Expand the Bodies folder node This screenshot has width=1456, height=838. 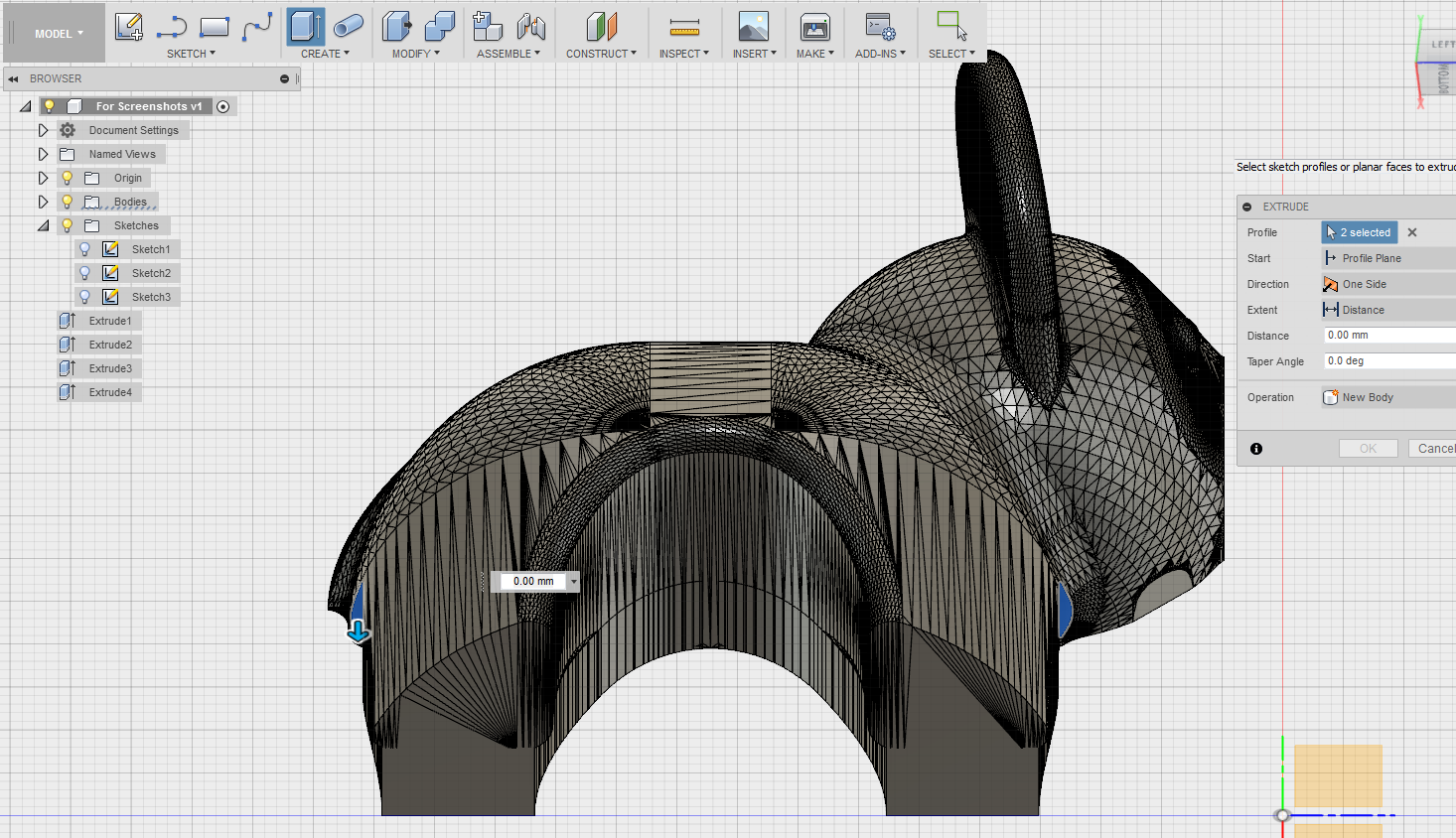(x=43, y=202)
